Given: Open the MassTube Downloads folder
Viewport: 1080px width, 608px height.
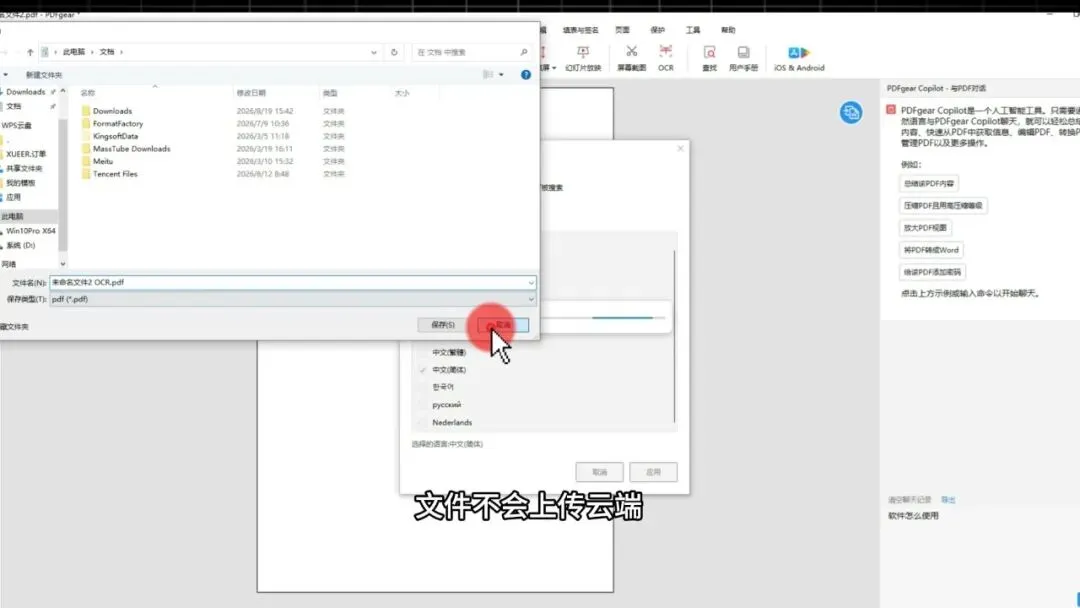Looking at the screenshot, I should (131, 148).
